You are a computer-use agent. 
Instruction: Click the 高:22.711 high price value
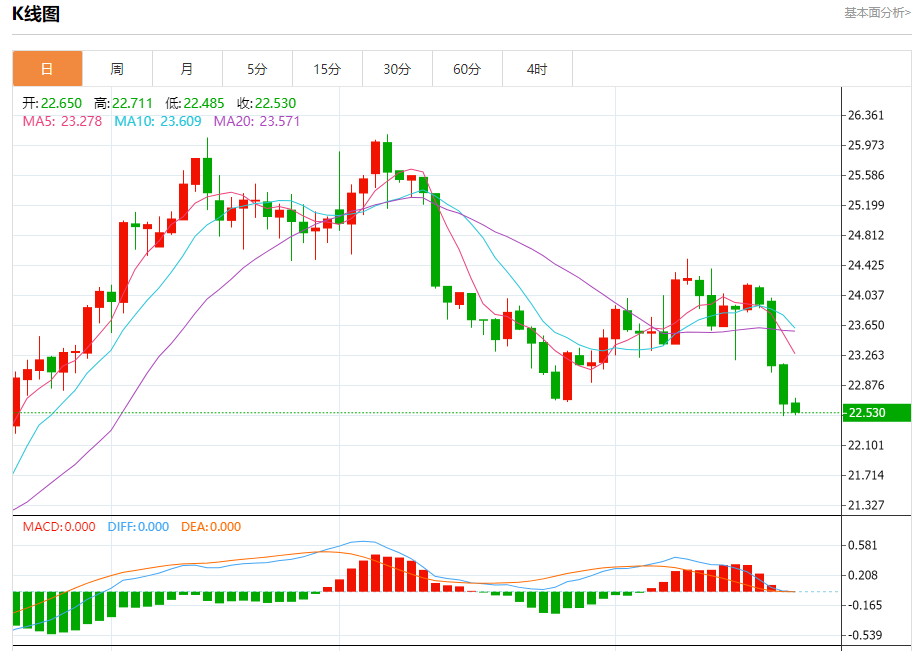[x=123, y=103]
